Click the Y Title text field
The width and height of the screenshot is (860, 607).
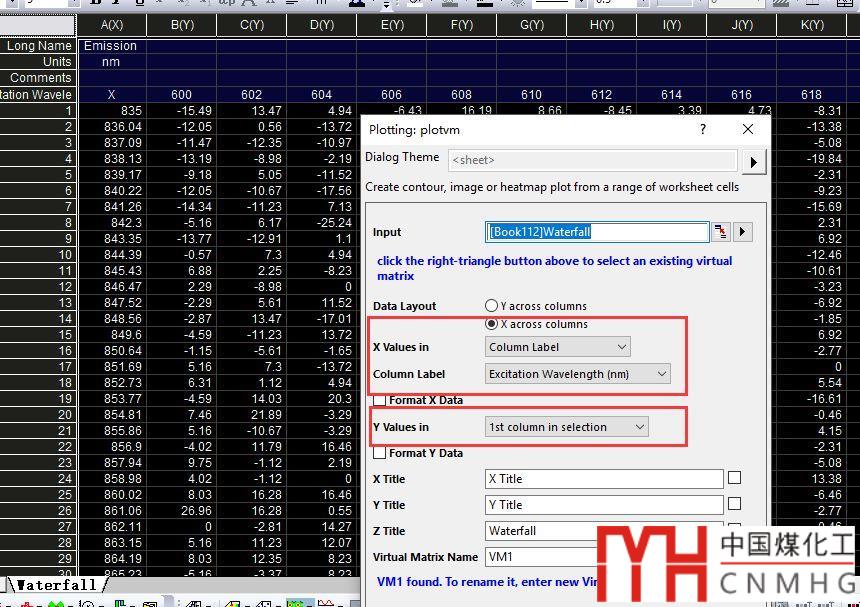click(x=604, y=504)
